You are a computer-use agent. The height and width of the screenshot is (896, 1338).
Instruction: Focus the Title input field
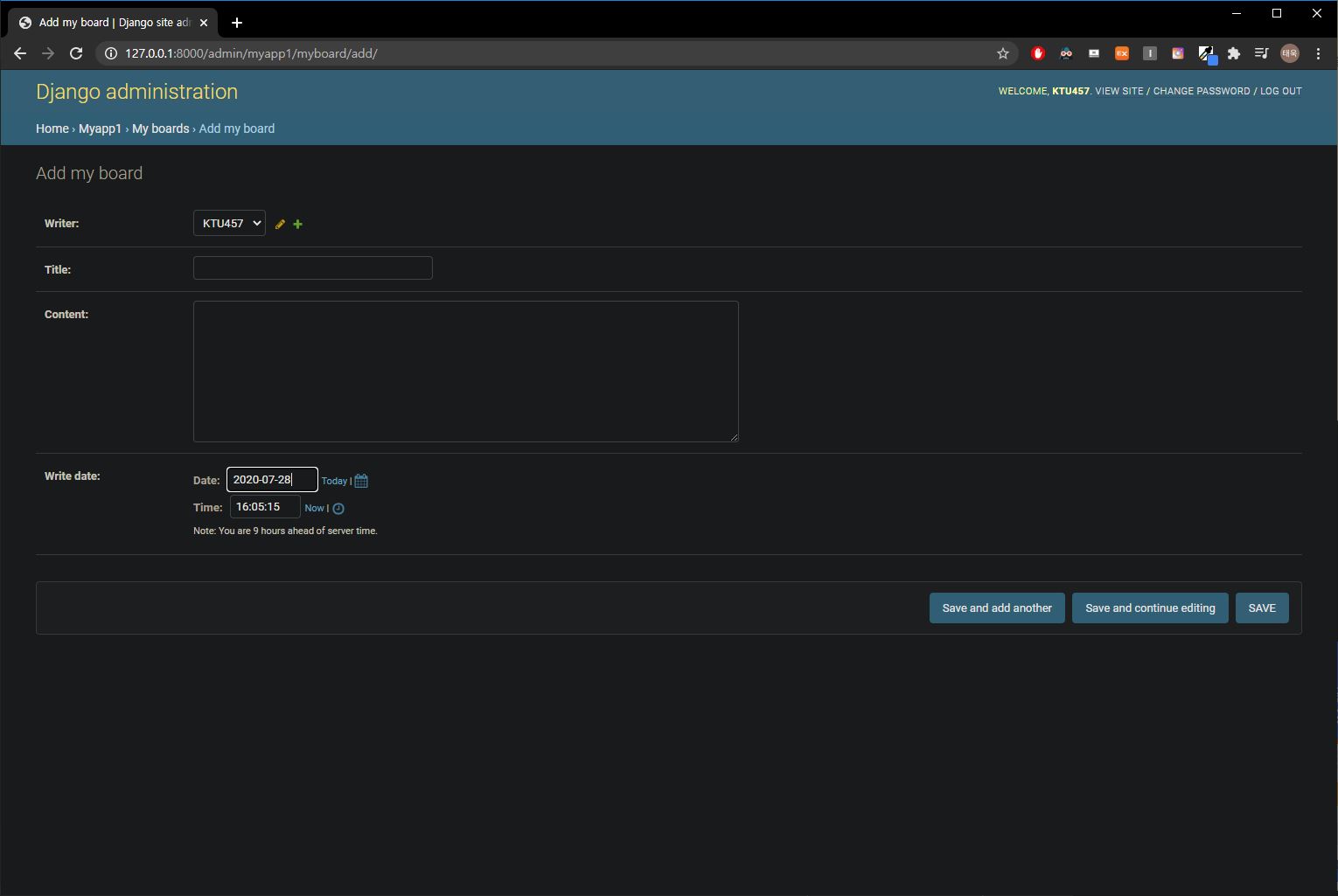coord(313,268)
